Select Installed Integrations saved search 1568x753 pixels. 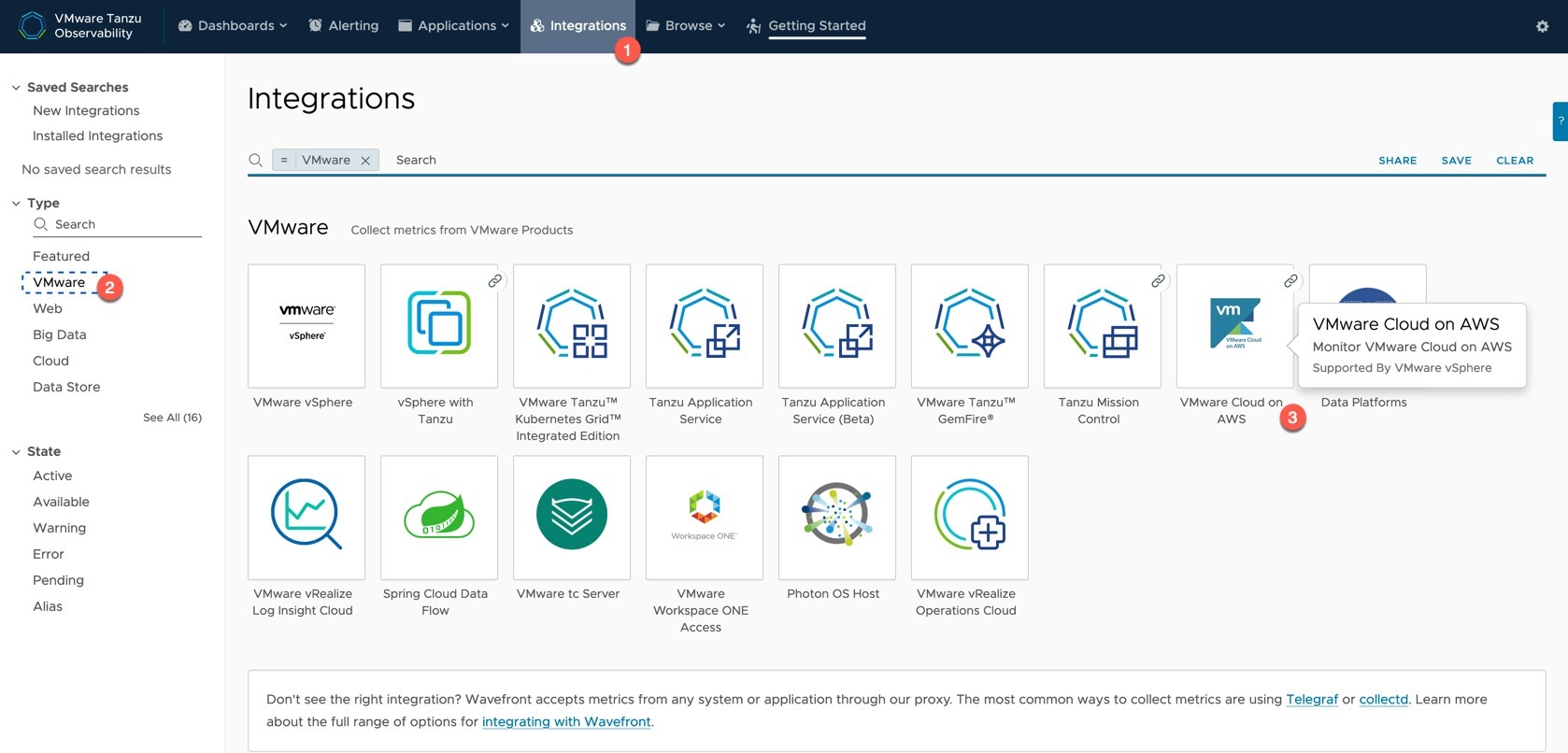97,135
